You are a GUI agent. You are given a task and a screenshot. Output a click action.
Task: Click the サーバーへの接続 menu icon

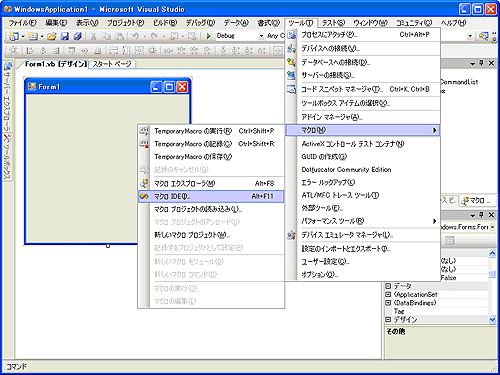click(292, 75)
